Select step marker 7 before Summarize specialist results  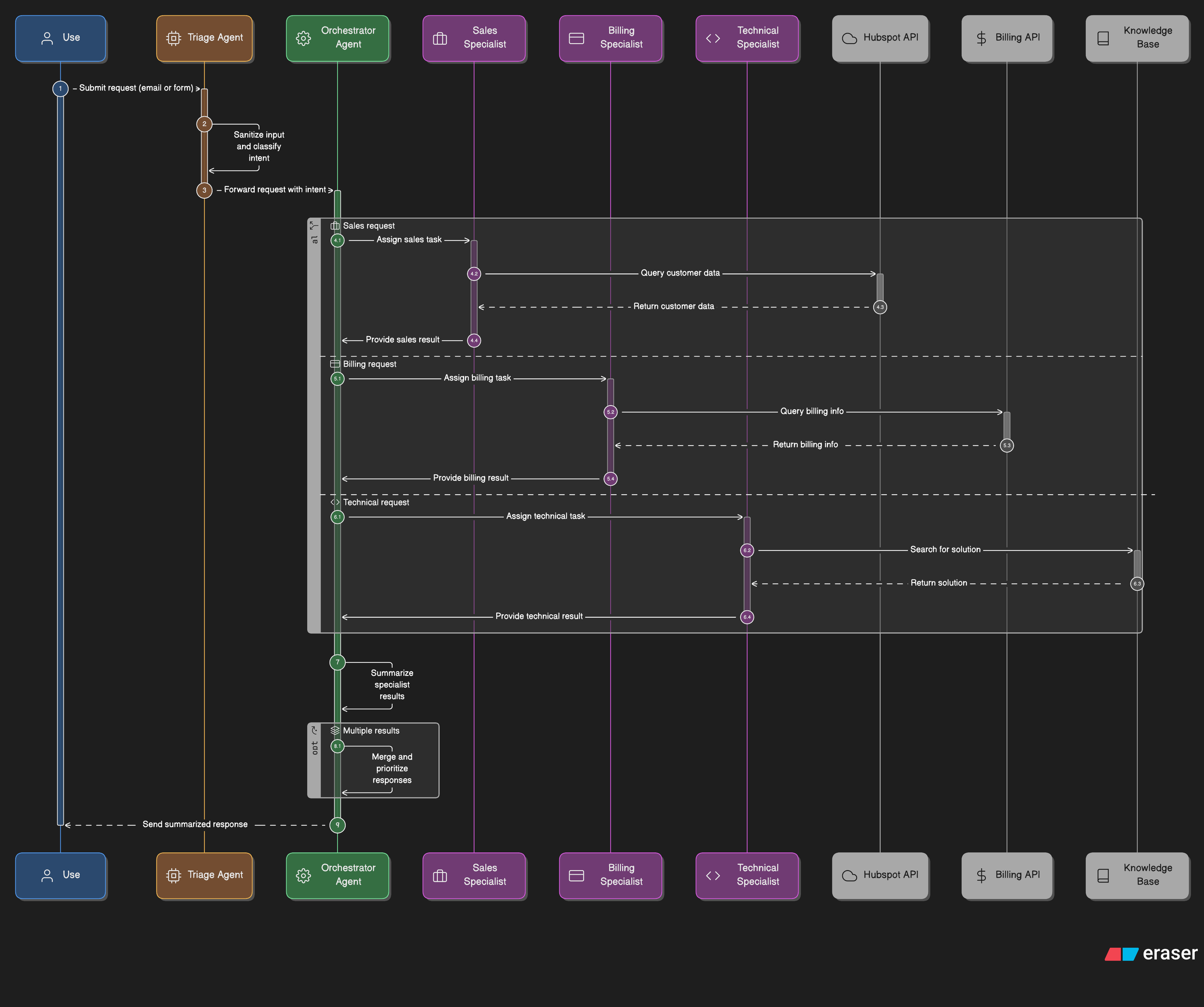[x=337, y=662]
